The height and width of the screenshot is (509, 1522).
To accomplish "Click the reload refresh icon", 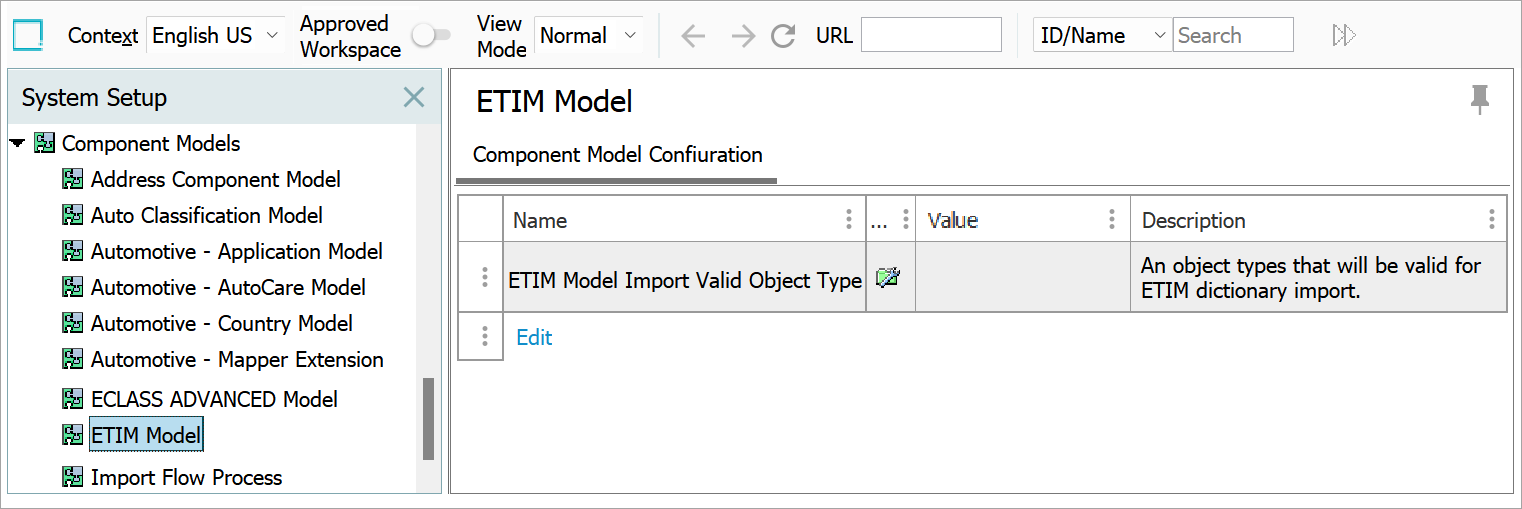I will [x=784, y=36].
